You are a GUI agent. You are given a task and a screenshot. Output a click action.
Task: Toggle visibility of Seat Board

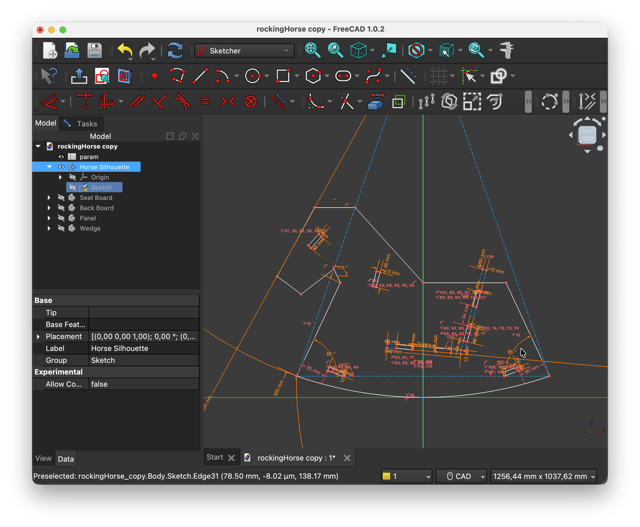pyautogui.click(x=61, y=198)
